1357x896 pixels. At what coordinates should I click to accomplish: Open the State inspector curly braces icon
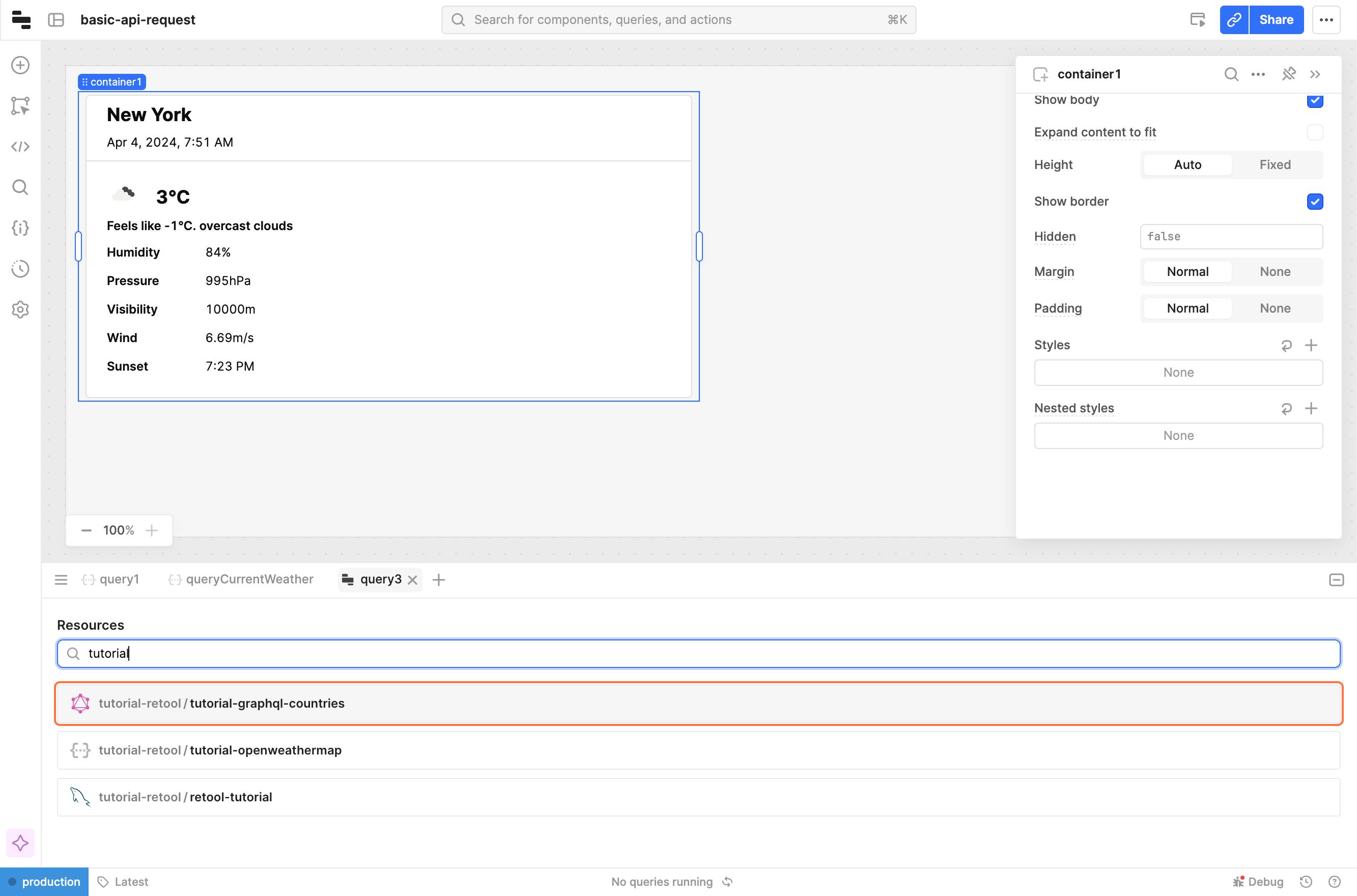[20, 228]
